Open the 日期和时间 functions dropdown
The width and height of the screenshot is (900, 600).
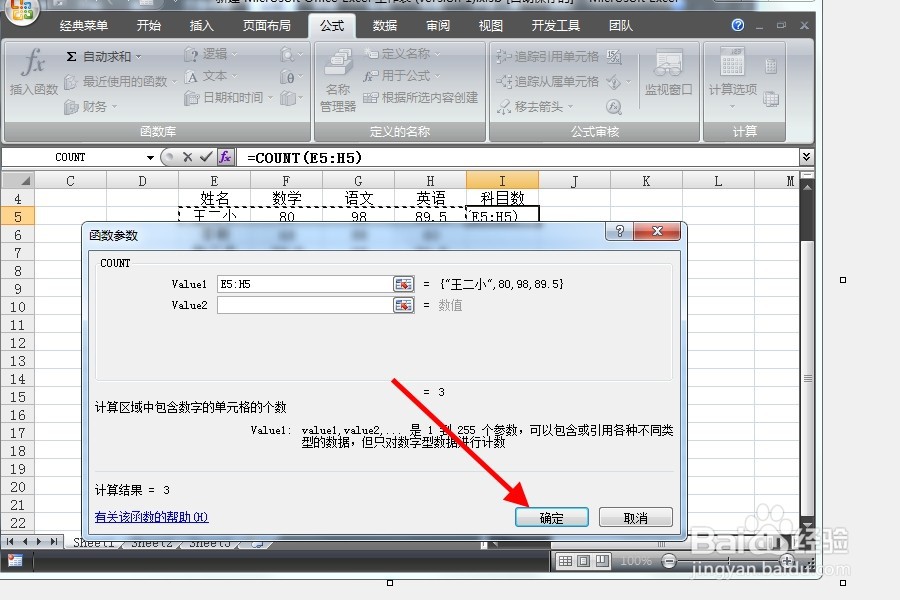tap(232, 95)
